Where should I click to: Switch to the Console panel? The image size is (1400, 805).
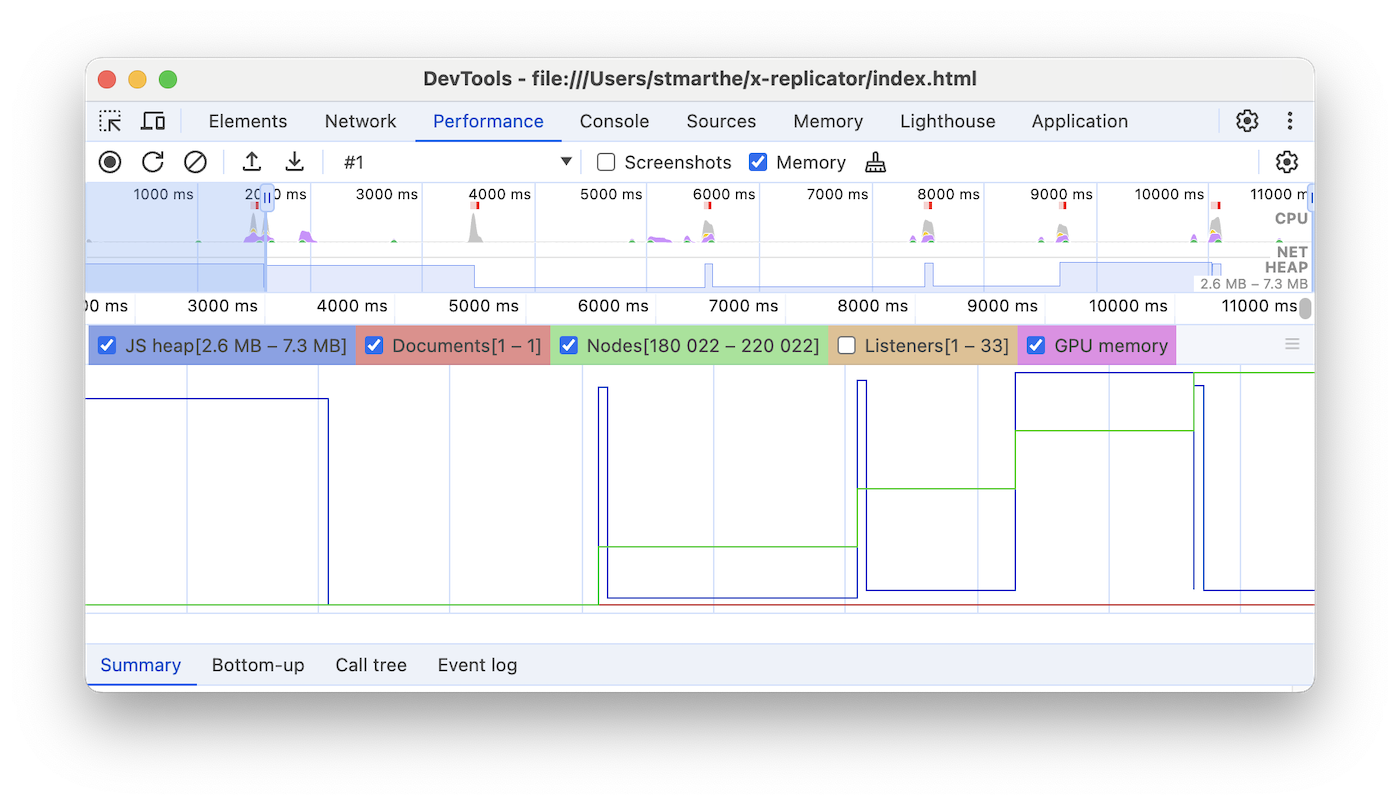tap(614, 120)
